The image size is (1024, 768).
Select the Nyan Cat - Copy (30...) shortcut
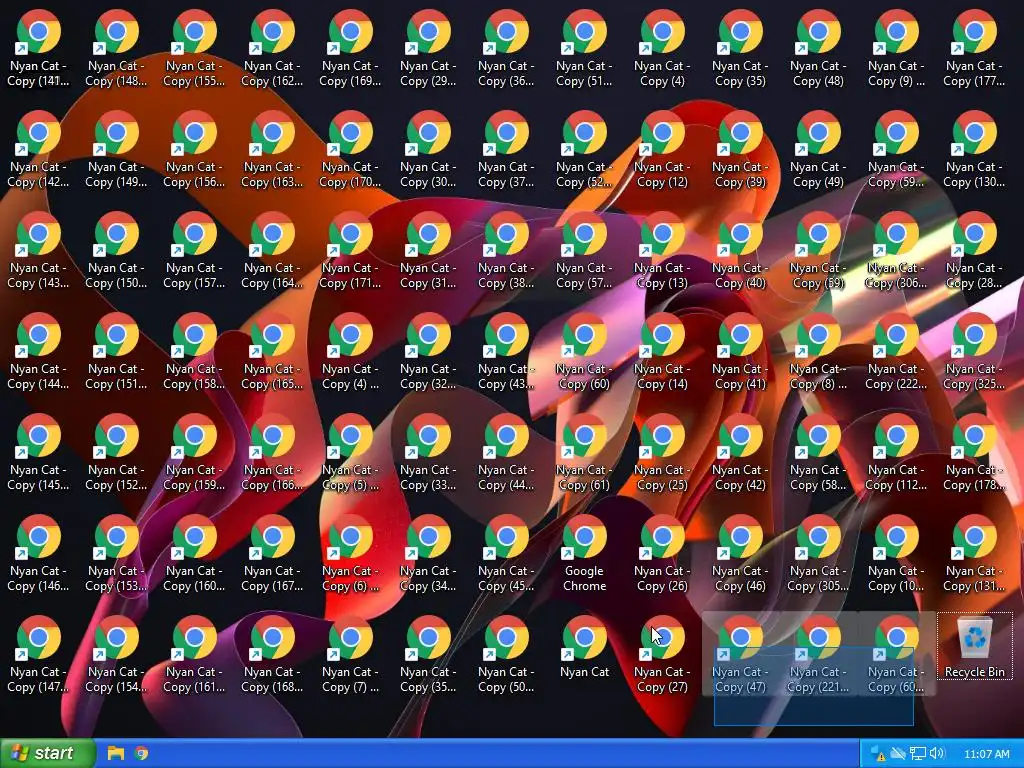coord(428,150)
